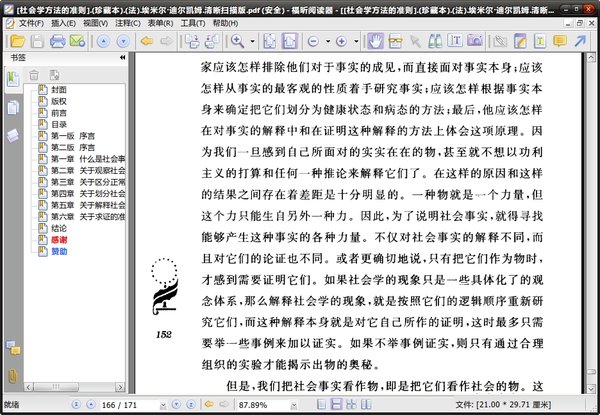Select the hand tool icon
Image resolution: width=600 pixels, height=415 pixels.
point(377,41)
